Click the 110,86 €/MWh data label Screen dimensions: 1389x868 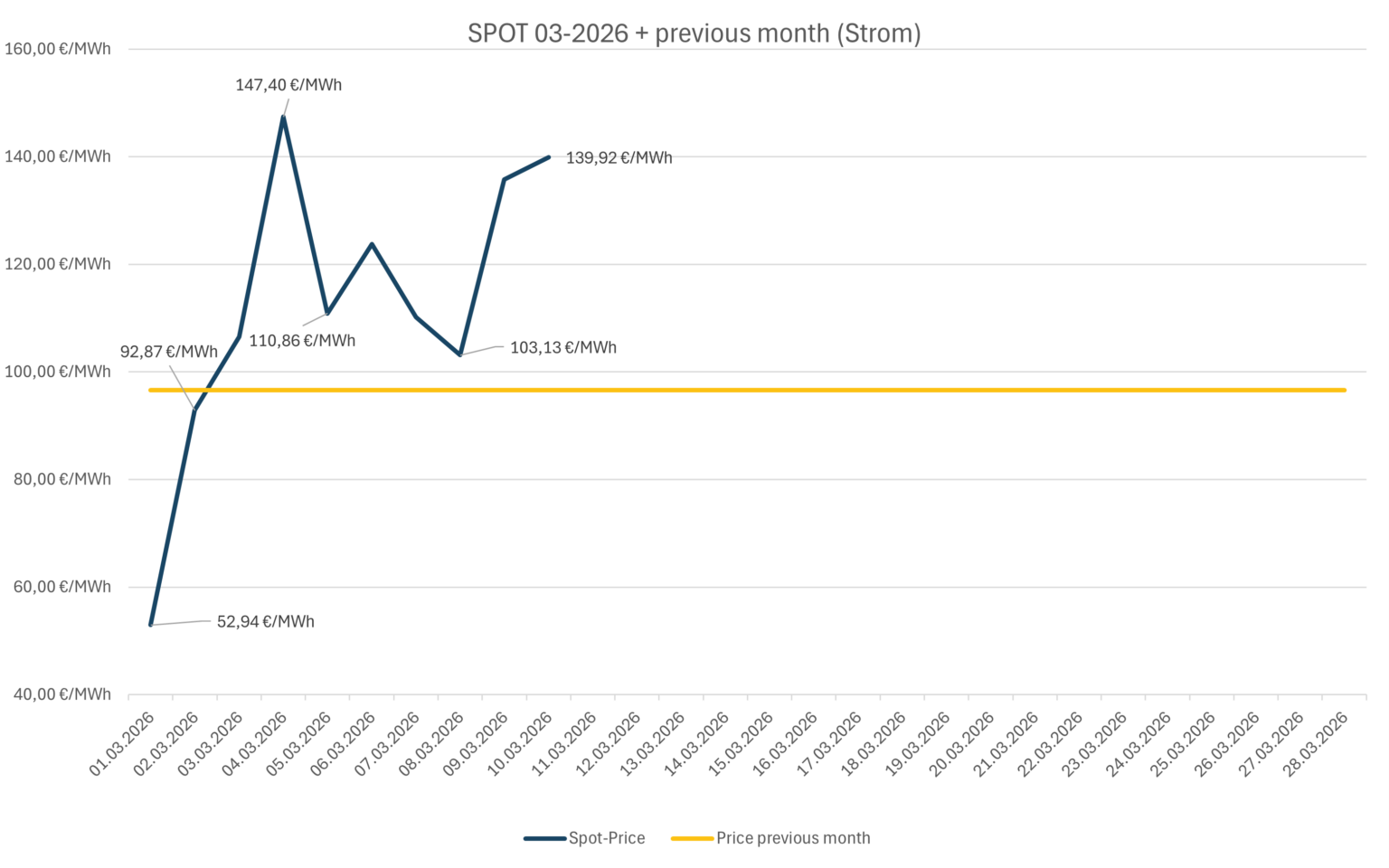pos(302,341)
